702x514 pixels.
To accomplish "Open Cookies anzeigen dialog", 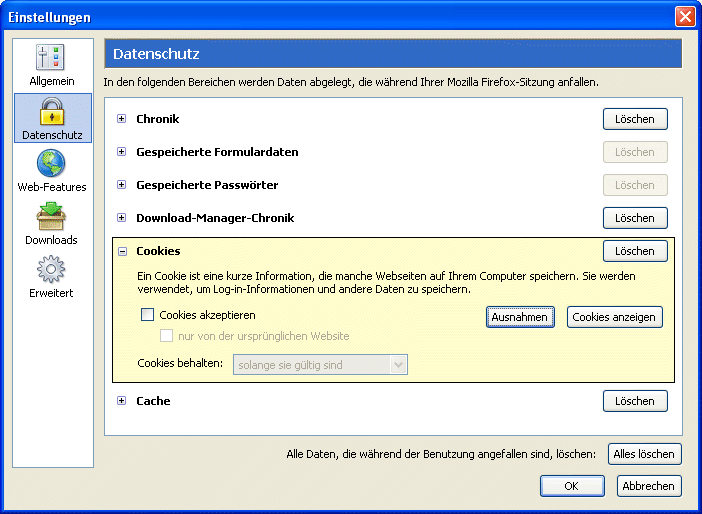I will (614, 317).
